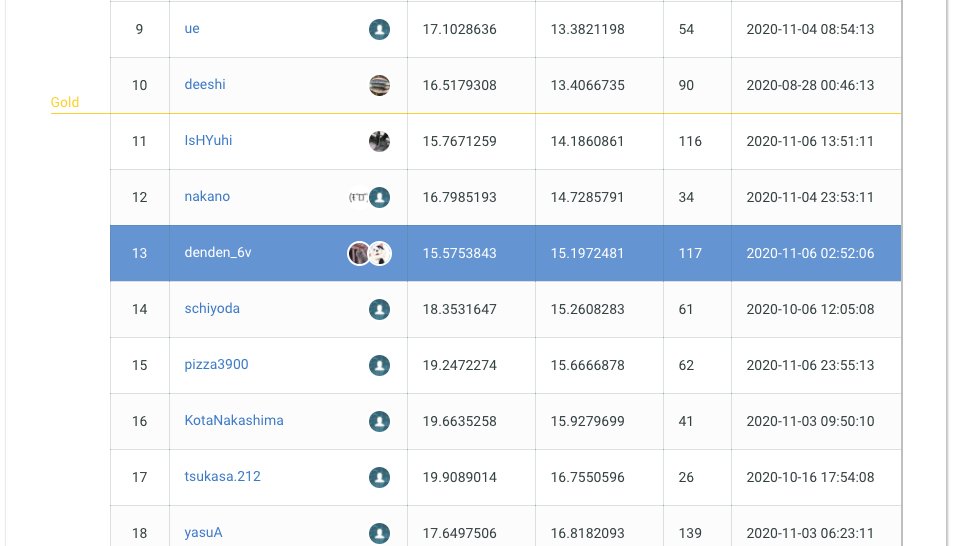975x546 pixels.
Task: Select score 13.3821198 in ue's row
Action: coord(588,29)
